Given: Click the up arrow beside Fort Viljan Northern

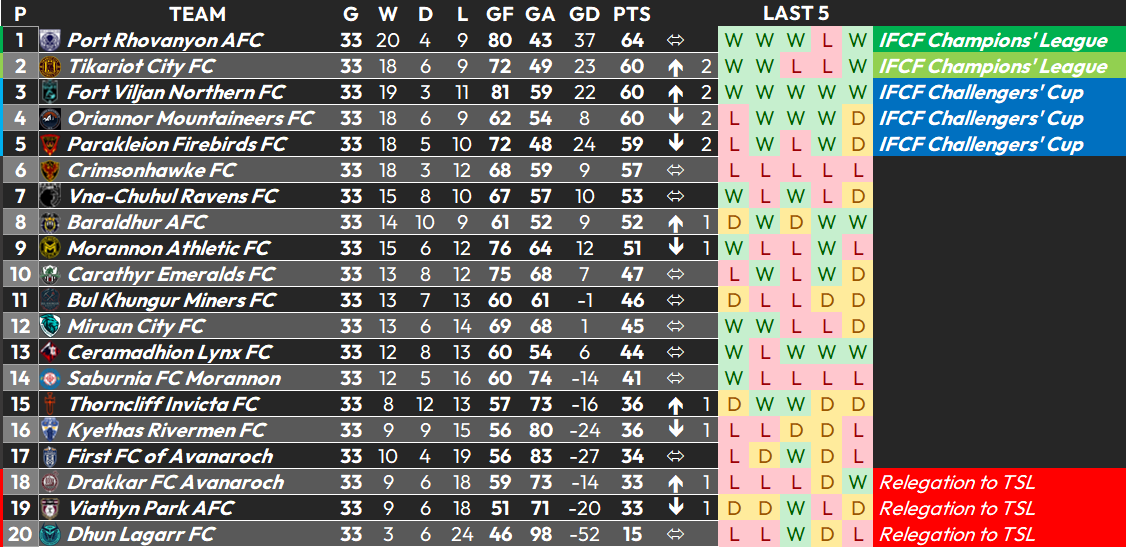Looking at the screenshot, I should pos(675,93).
